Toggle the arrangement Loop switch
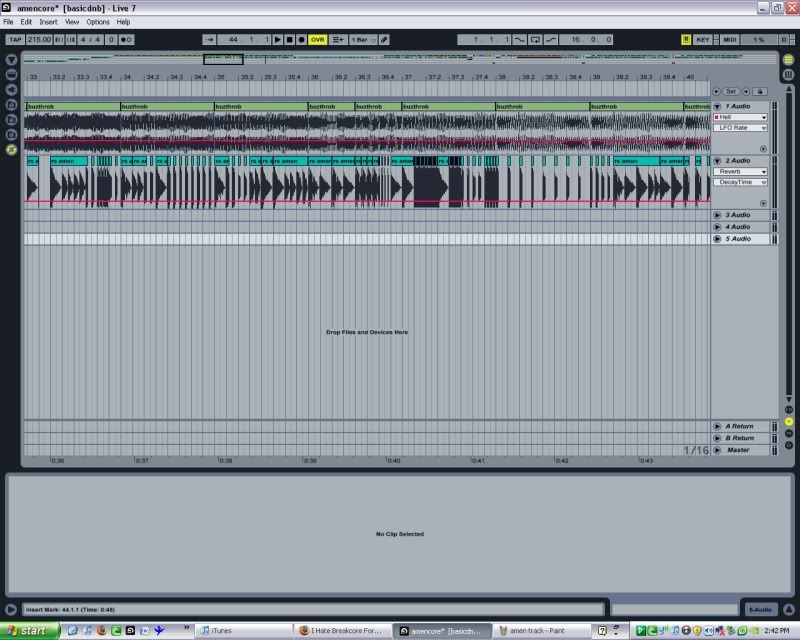 tap(535, 39)
